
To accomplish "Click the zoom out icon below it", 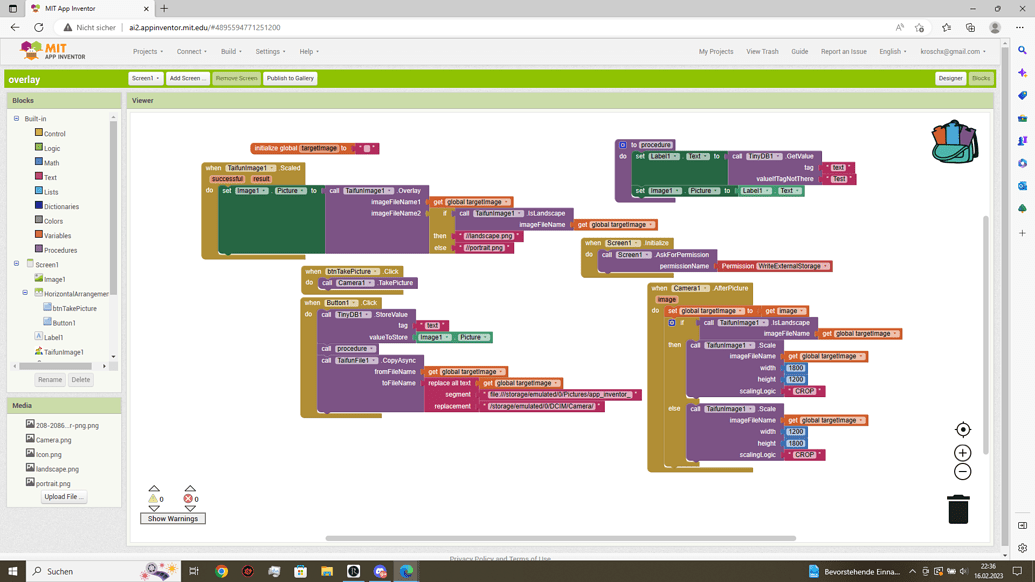I will click(x=962, y=471).
